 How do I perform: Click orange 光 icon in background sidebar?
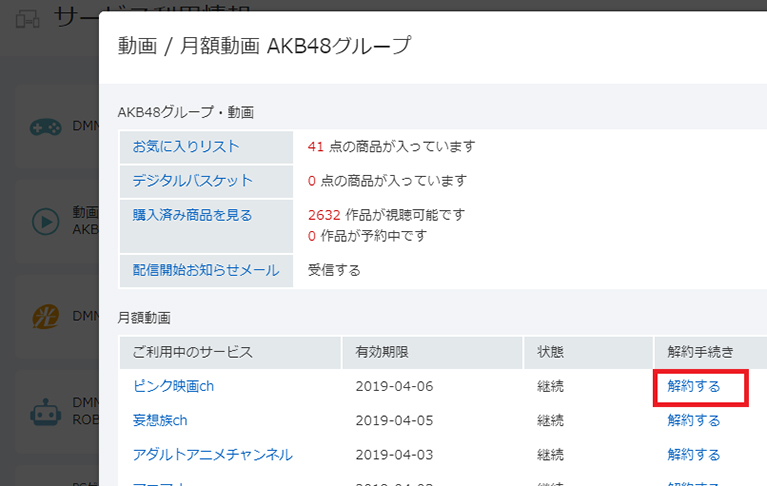point(45,316)
